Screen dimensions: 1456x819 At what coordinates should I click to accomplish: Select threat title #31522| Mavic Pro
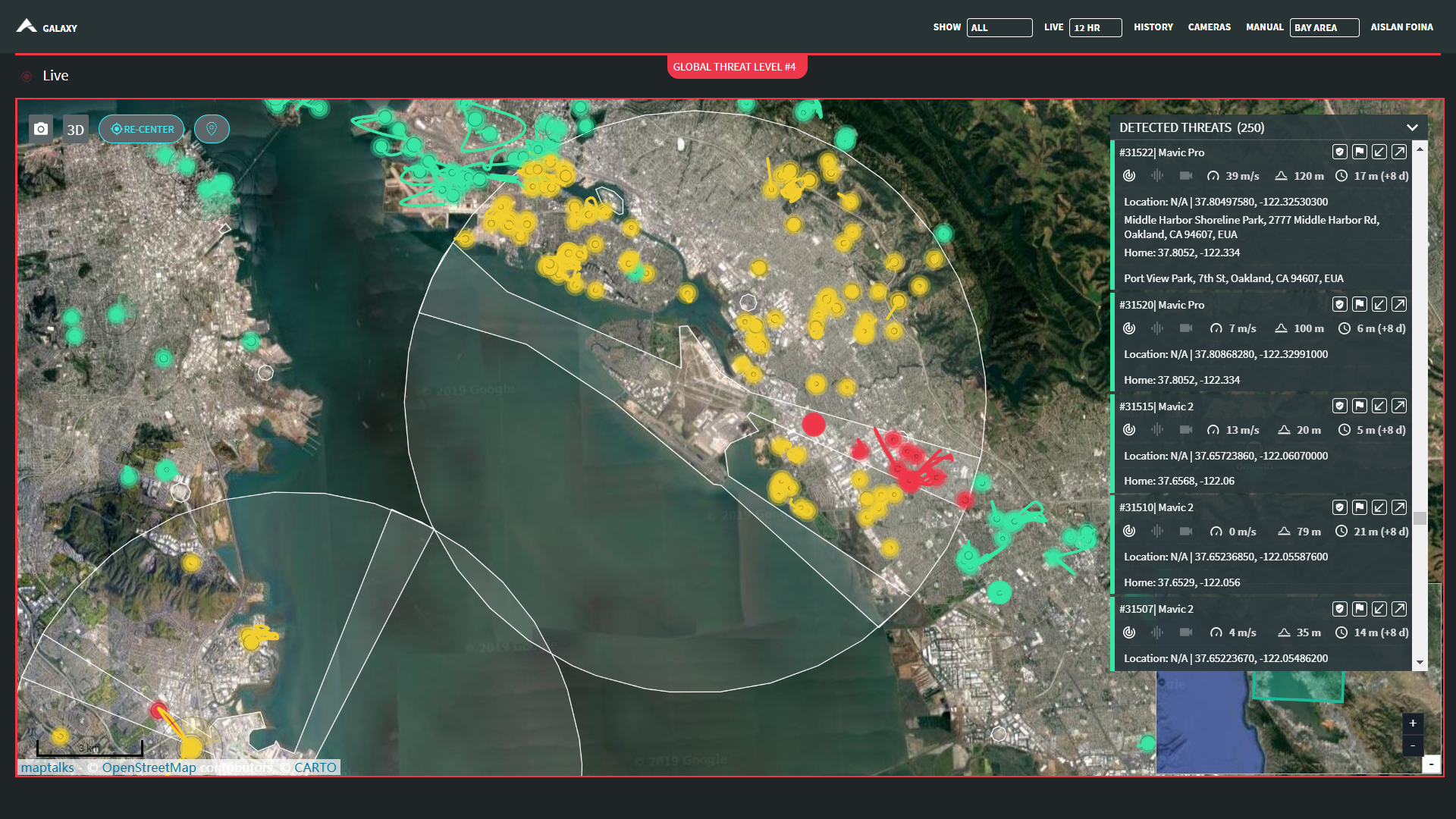[x=1162, y=152]
